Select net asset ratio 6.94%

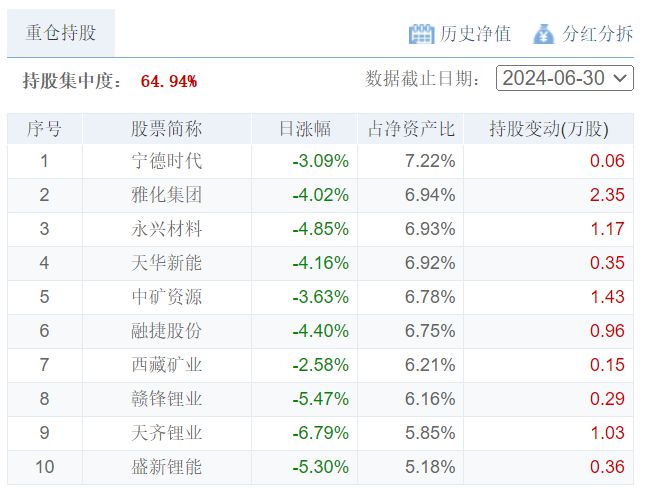(430, 195)
